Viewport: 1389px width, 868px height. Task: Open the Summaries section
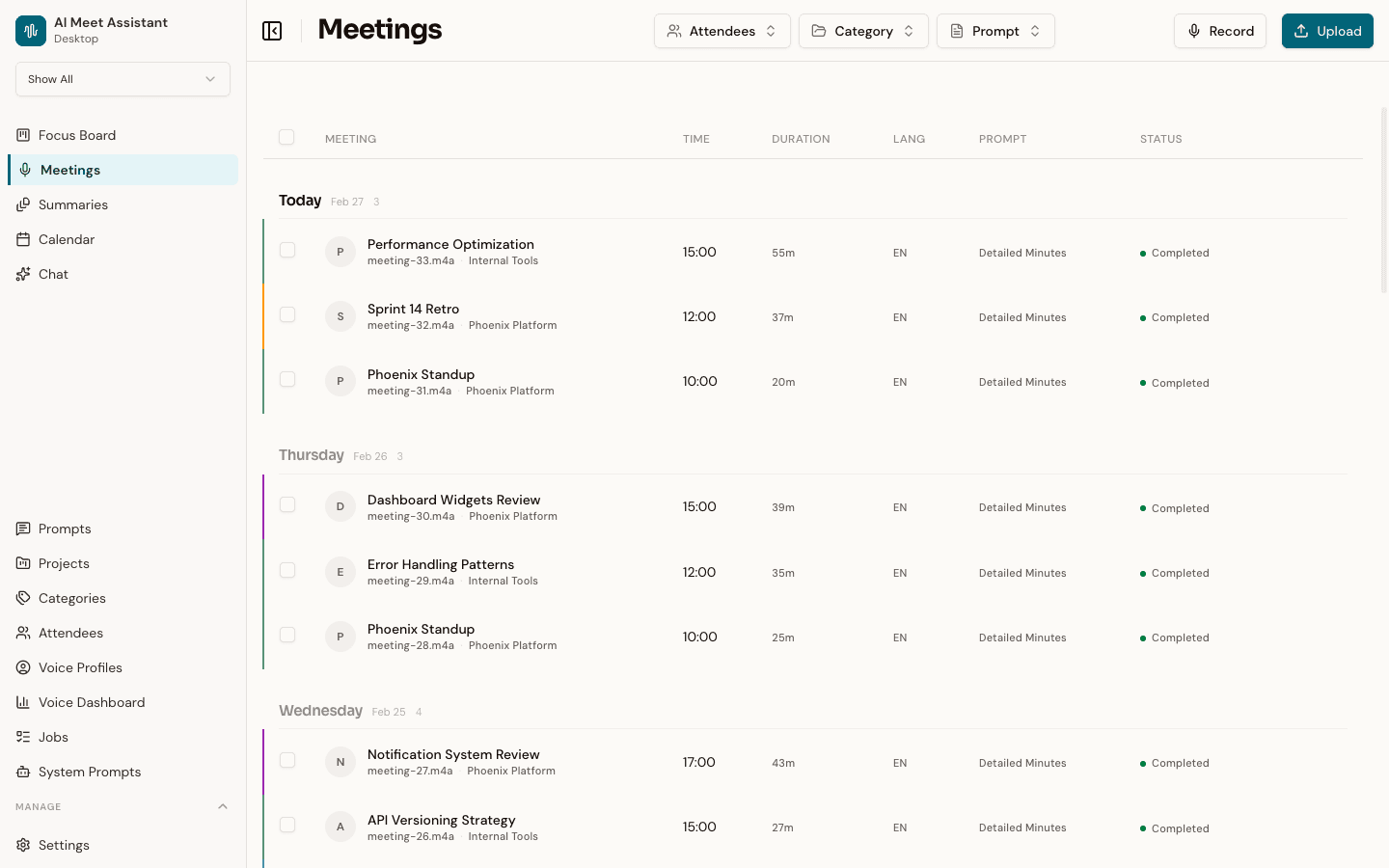pos(72,204)
